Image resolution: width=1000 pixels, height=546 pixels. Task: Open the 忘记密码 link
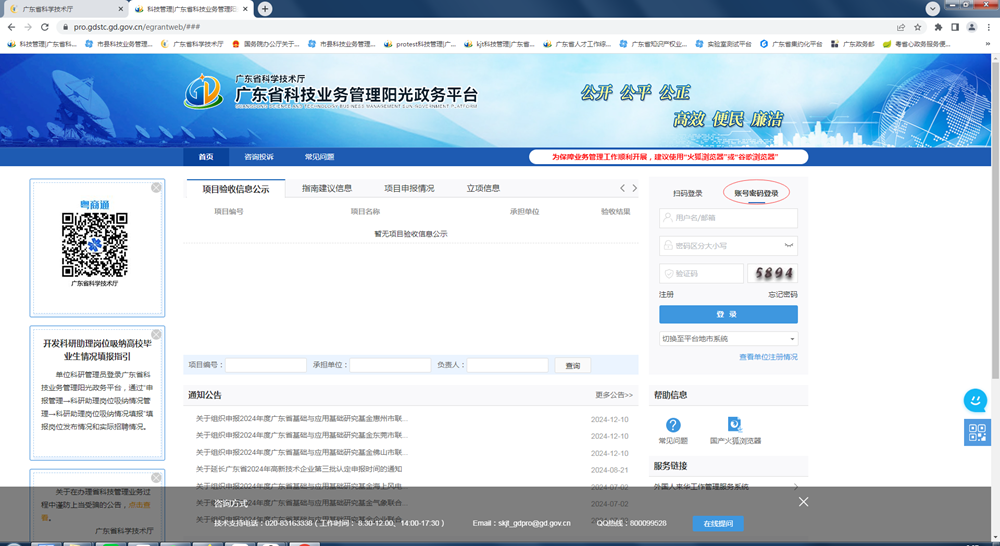point(783,295)
